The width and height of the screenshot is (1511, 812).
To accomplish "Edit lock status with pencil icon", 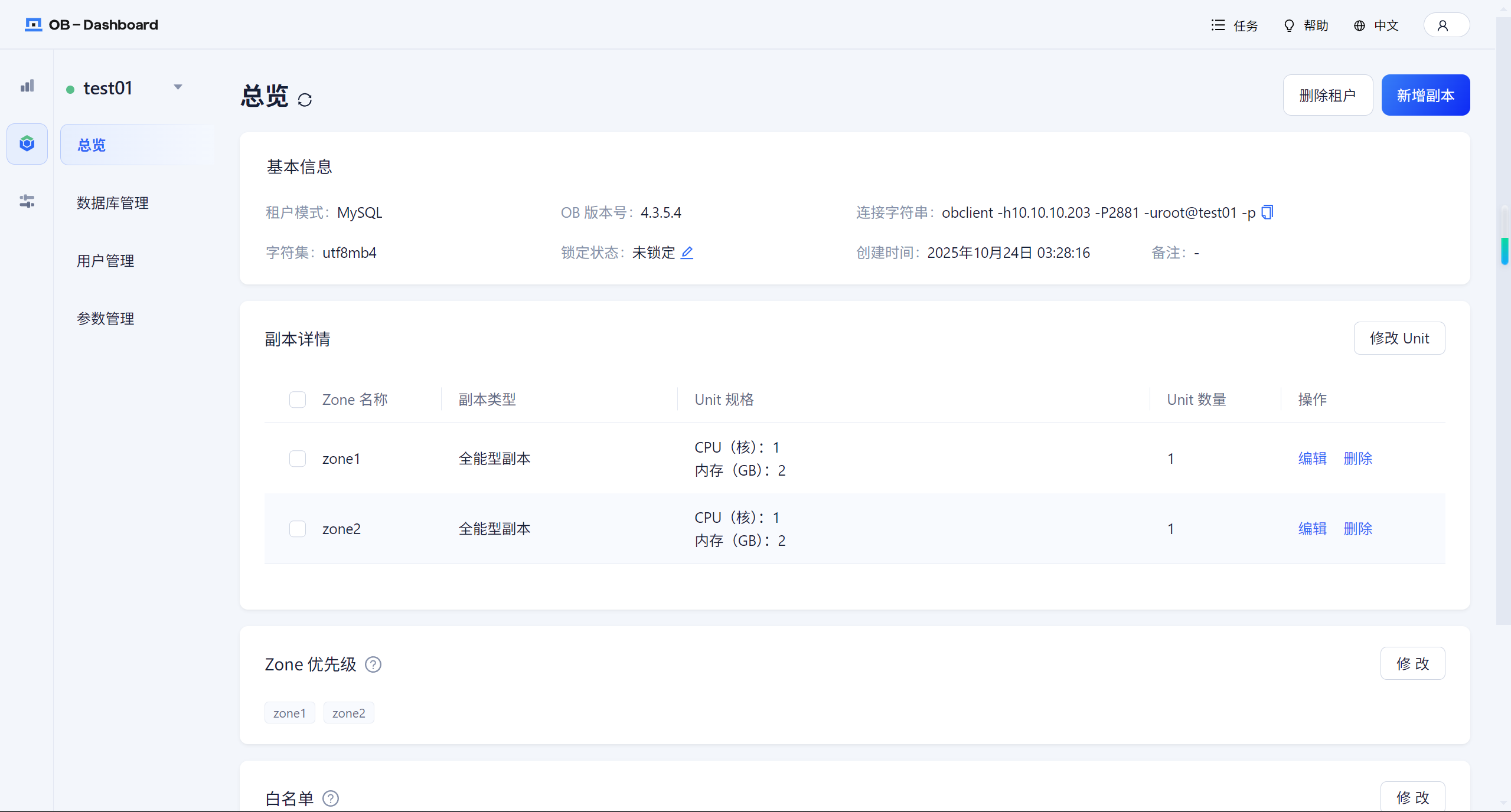I will tap(687, 253).
